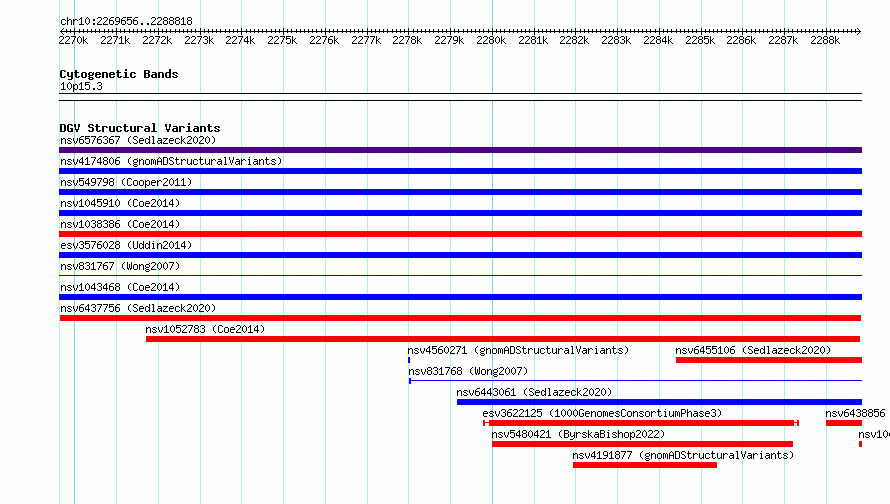This screenshot has width=890, height=504.
Task: Click the thin blue line under nsv831767
Action: coord(460,276)
